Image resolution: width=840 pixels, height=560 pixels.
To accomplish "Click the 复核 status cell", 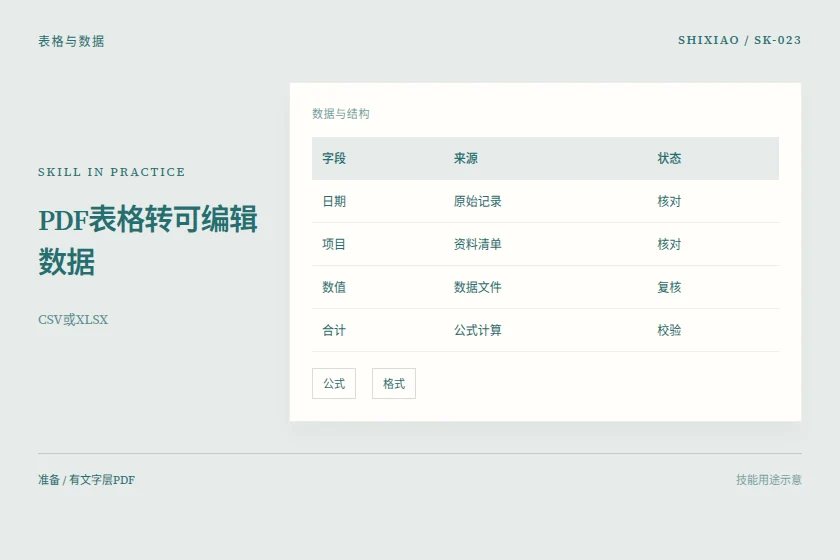I will coord(669,287).
